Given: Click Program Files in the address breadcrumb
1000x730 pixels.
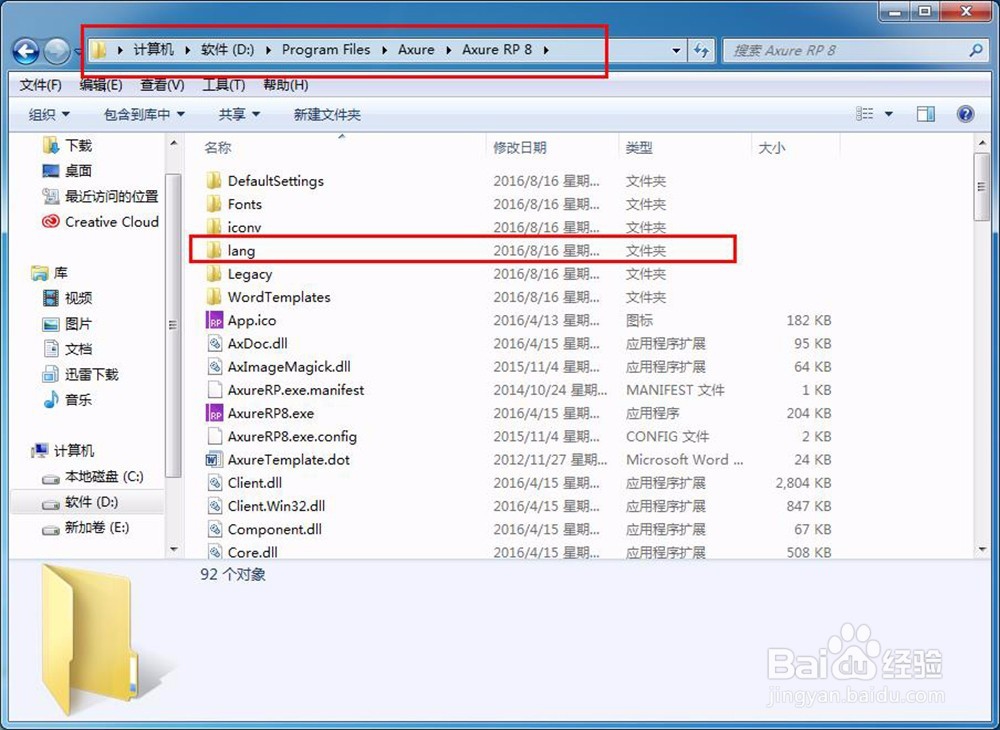Looking at the screenshot, I should (326, 50).
